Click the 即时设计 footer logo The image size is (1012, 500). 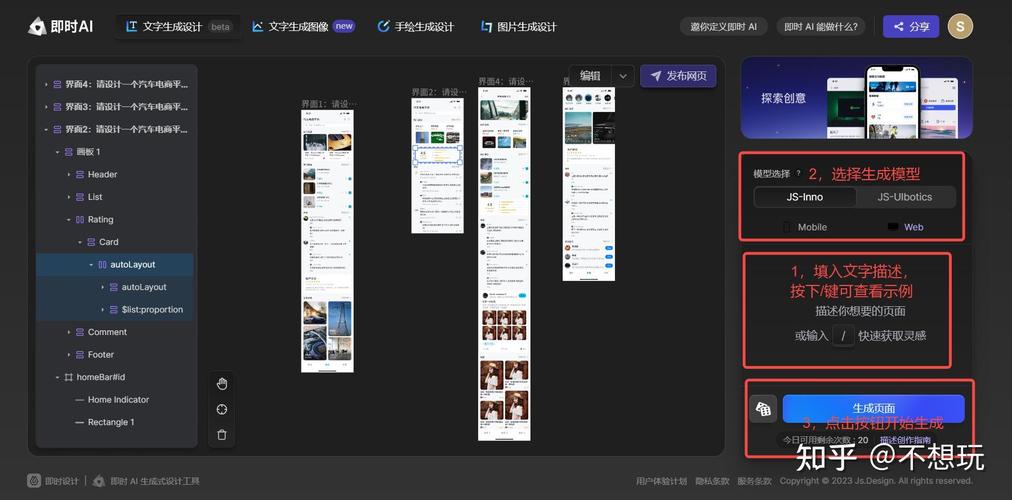coord(52,481)
